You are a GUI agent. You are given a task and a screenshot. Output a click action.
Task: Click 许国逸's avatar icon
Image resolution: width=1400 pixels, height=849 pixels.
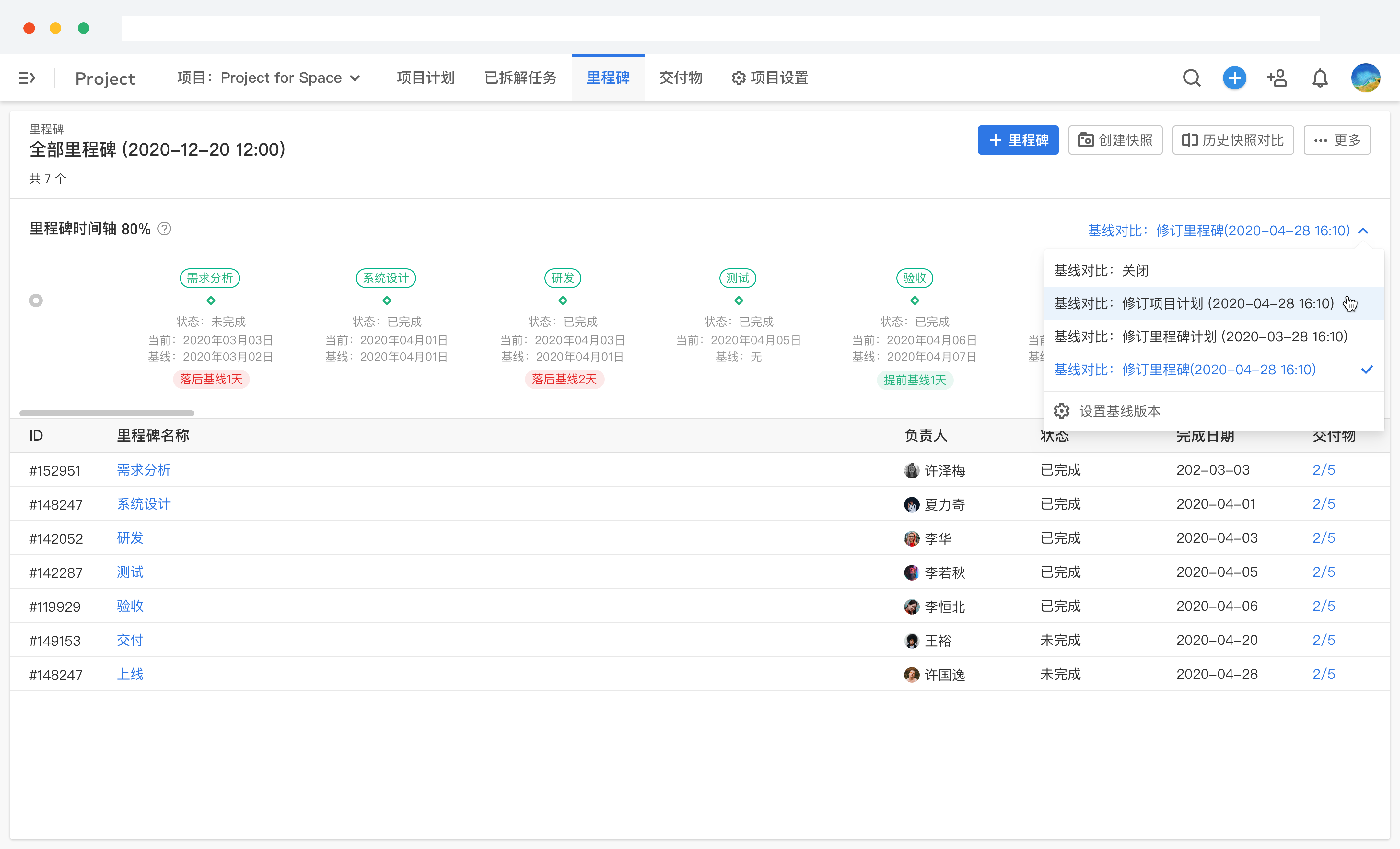(911, 675)
